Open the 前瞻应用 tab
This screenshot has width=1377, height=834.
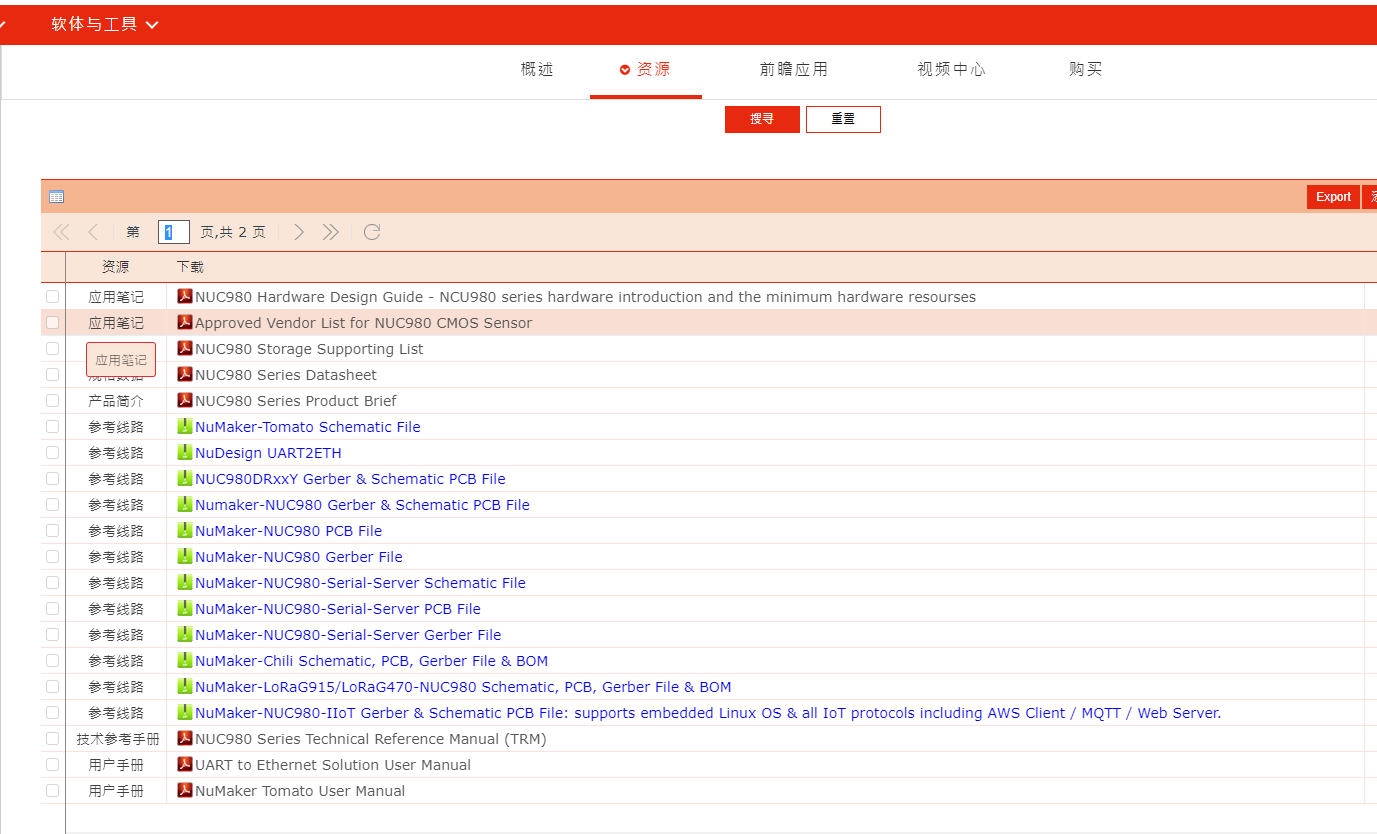coord(794,69)
